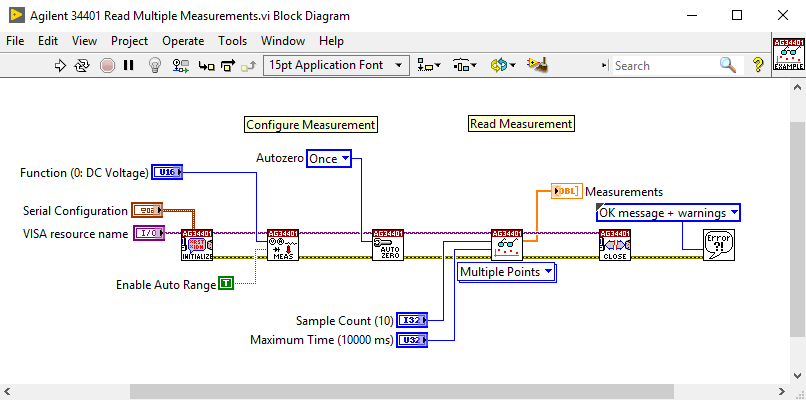Open the Multiple Points selector
The width and height of the screenshot is (806, 400).
pyautogui.click(x=506, y=272)
